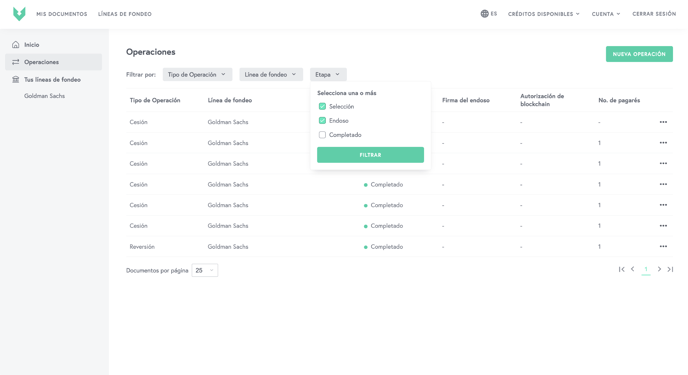Open the Créditos Disponibles menu

click(544, 14)
